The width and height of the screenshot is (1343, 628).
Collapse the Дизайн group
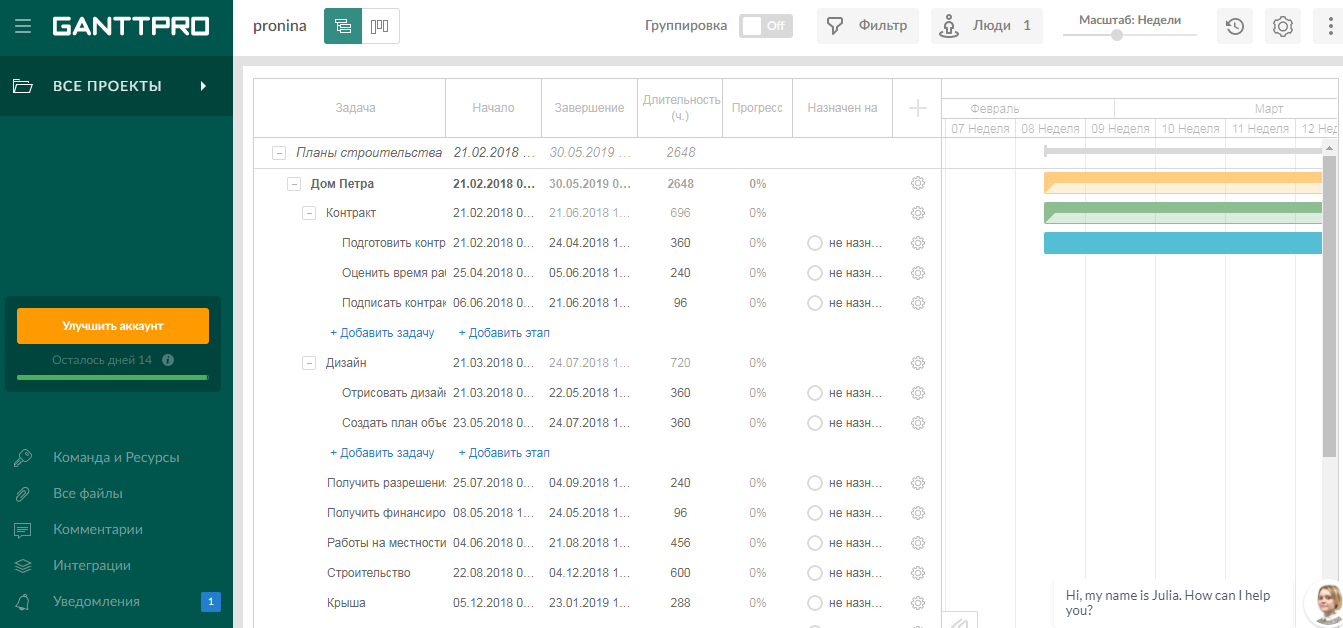309,363
